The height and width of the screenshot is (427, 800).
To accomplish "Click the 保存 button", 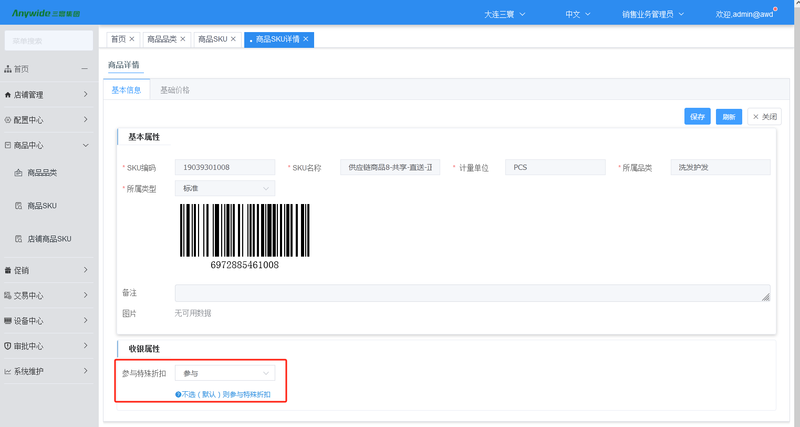I will click(x=697, y=117).
